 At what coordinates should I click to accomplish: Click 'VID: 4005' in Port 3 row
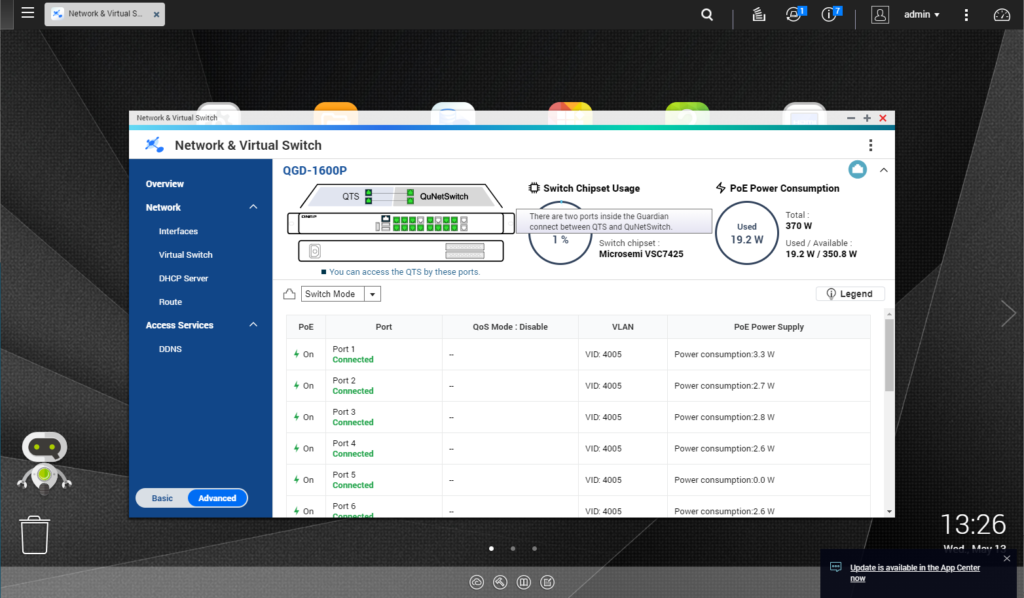tap(603, 417)
